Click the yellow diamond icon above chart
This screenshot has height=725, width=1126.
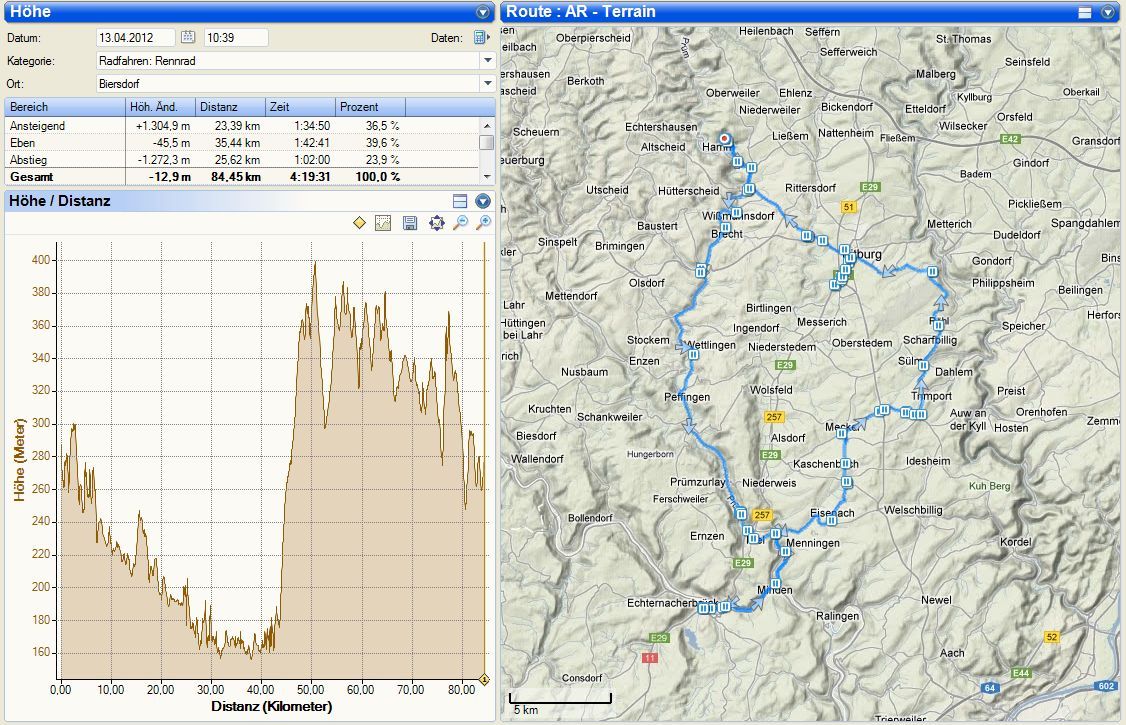pos(360,223)
